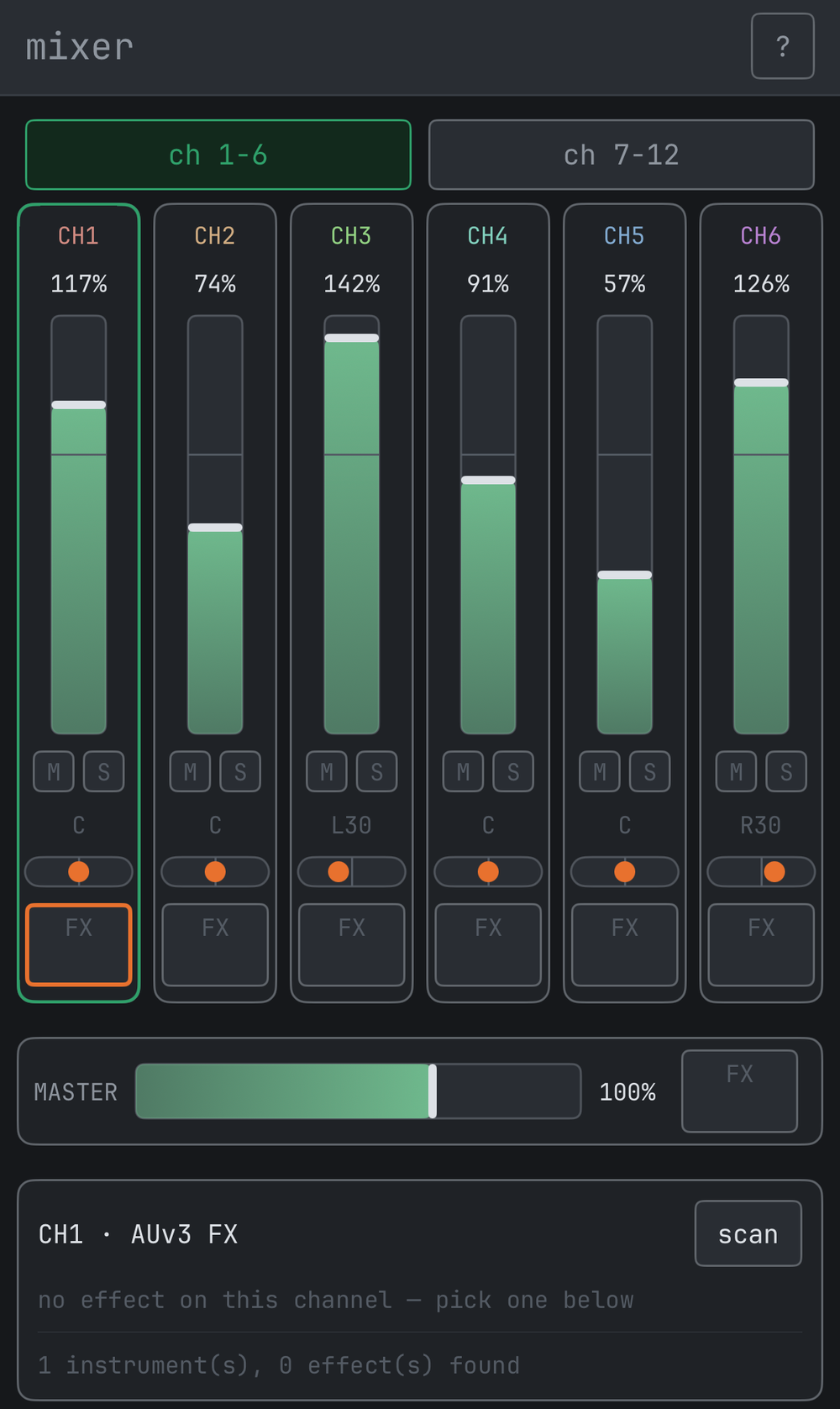This screenshot has width=840, height=1409.
Task: Click the CH5 pan knob
Action: pyautogui.click(x=625, y=871)
